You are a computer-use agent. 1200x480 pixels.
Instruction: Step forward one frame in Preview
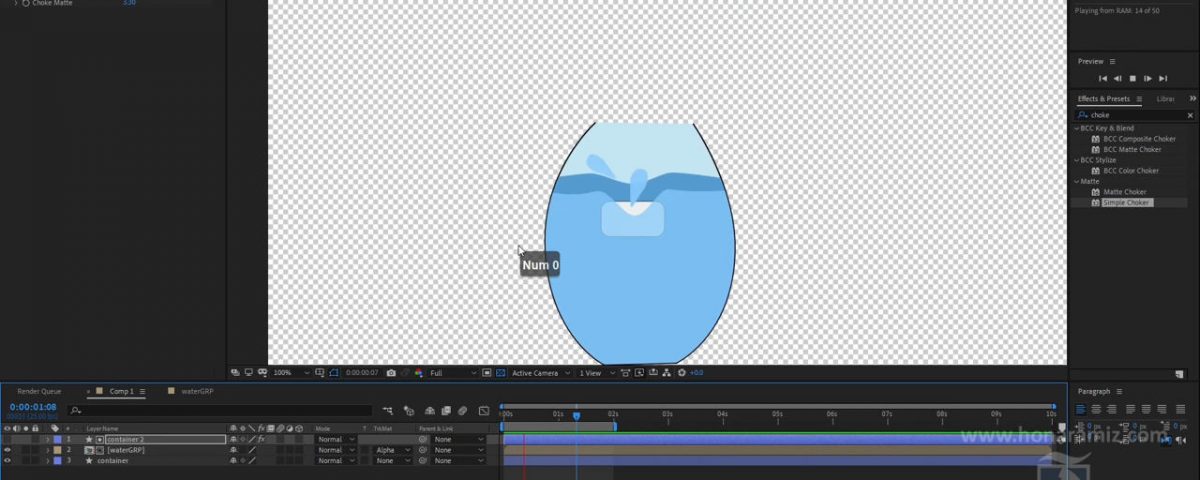(1148, 78)
